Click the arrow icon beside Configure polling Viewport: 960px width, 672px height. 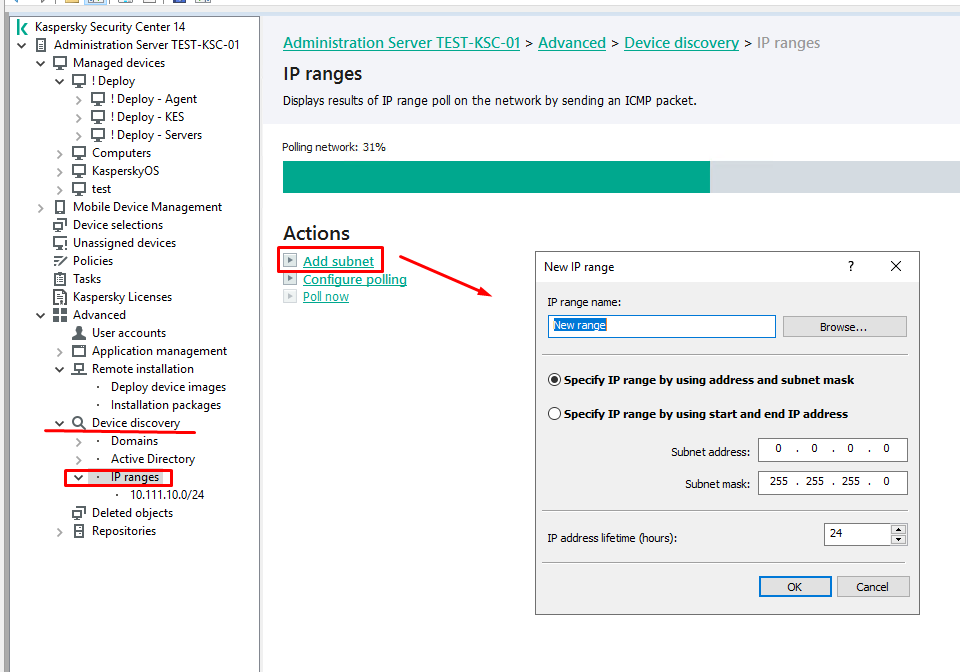[x=290, y=278]
